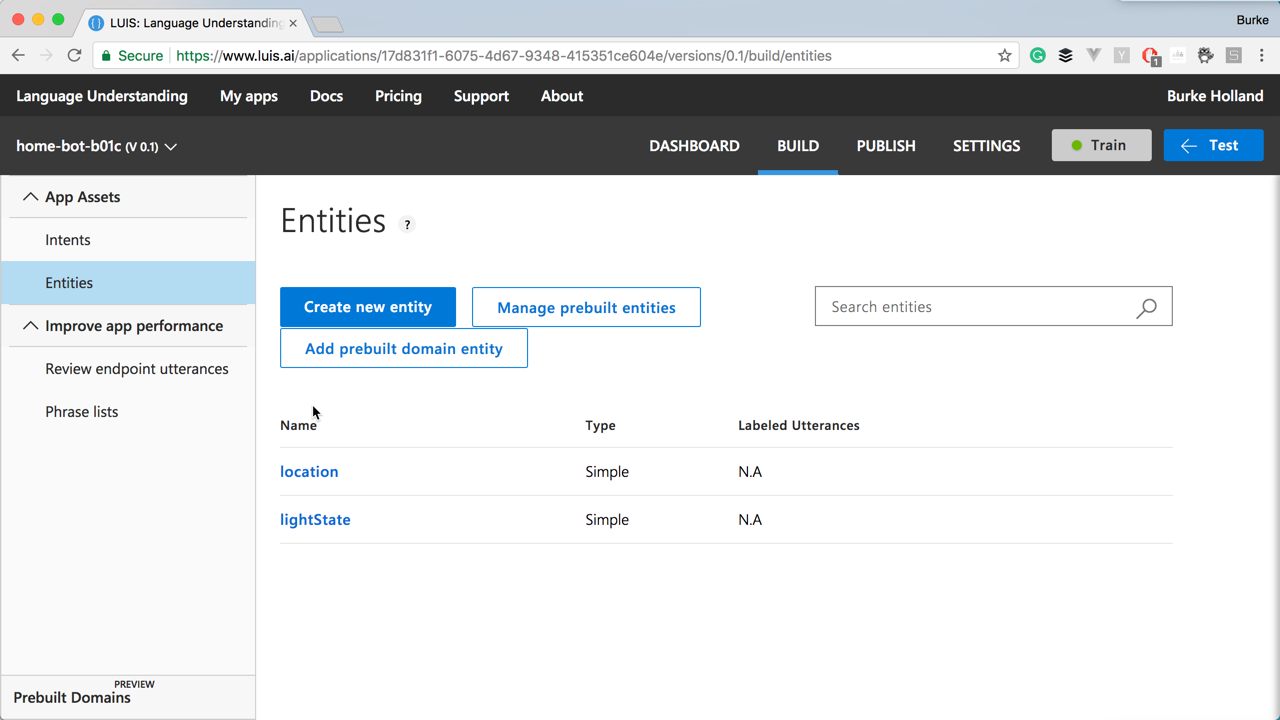1280x720 pixels.
Task: Open the Chrome three-dot menu
Action: [x=1262, y=56]
